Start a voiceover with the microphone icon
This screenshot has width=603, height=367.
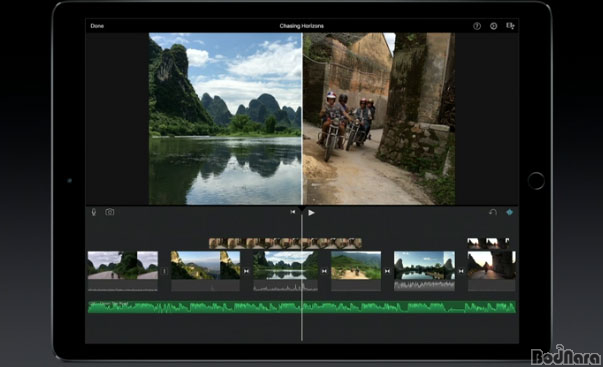click(x=93, y=212)
